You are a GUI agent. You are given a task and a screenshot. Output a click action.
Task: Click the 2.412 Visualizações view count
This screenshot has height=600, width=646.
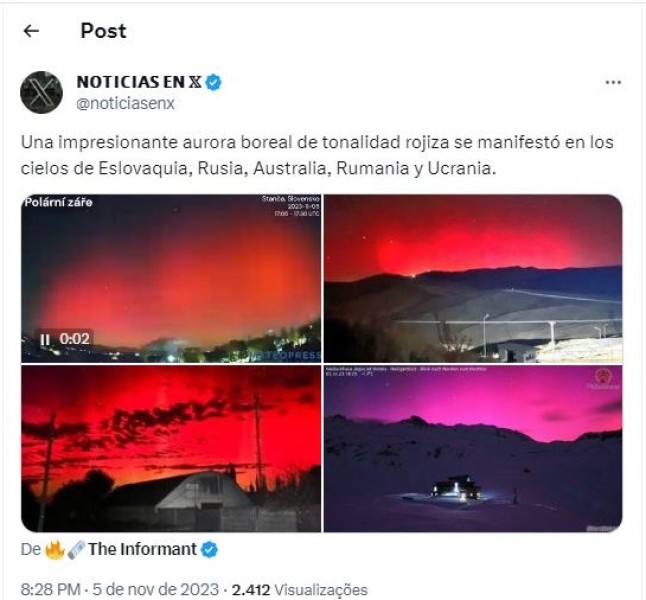[x=299, y=590]
